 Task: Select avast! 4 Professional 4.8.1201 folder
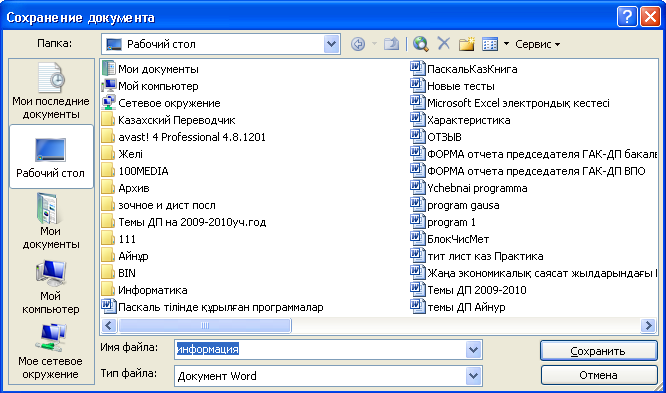[x=183, y=137]
